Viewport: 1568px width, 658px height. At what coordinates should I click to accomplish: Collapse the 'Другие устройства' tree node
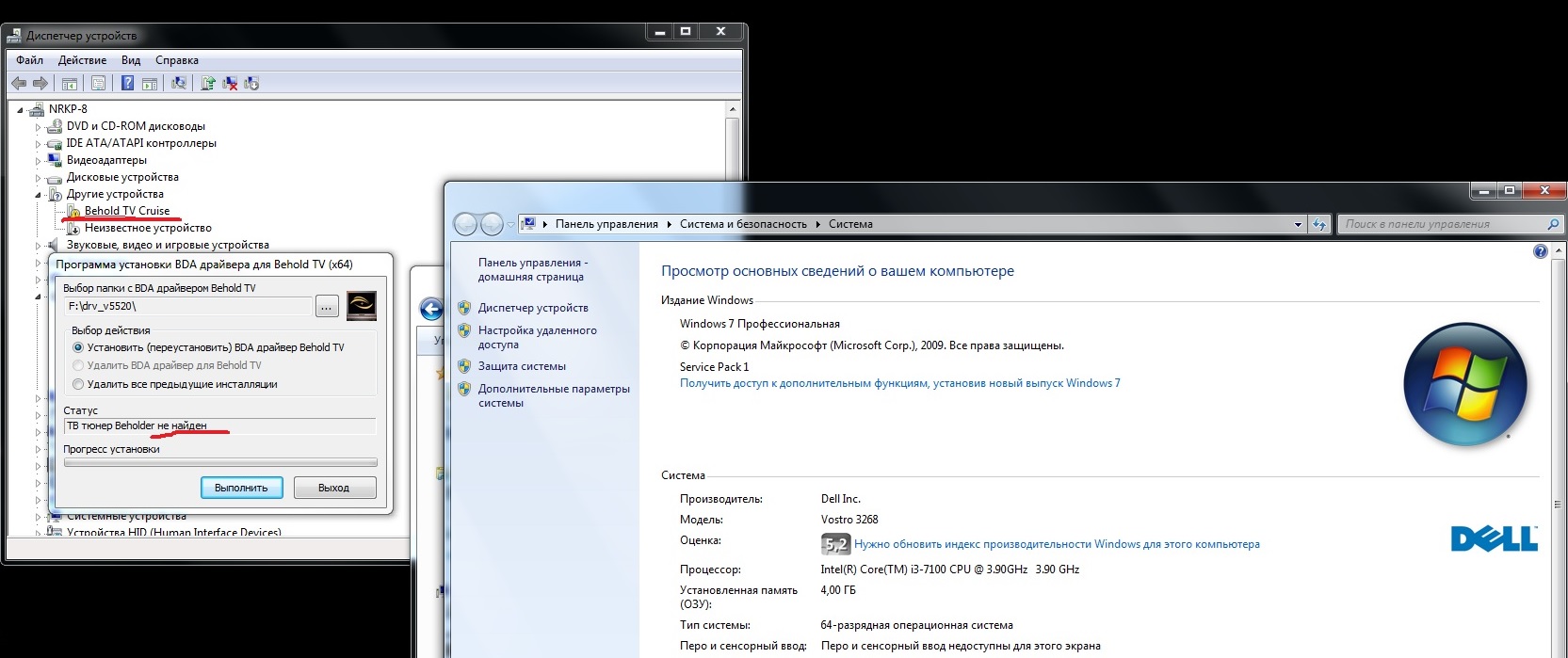point(39,195)
